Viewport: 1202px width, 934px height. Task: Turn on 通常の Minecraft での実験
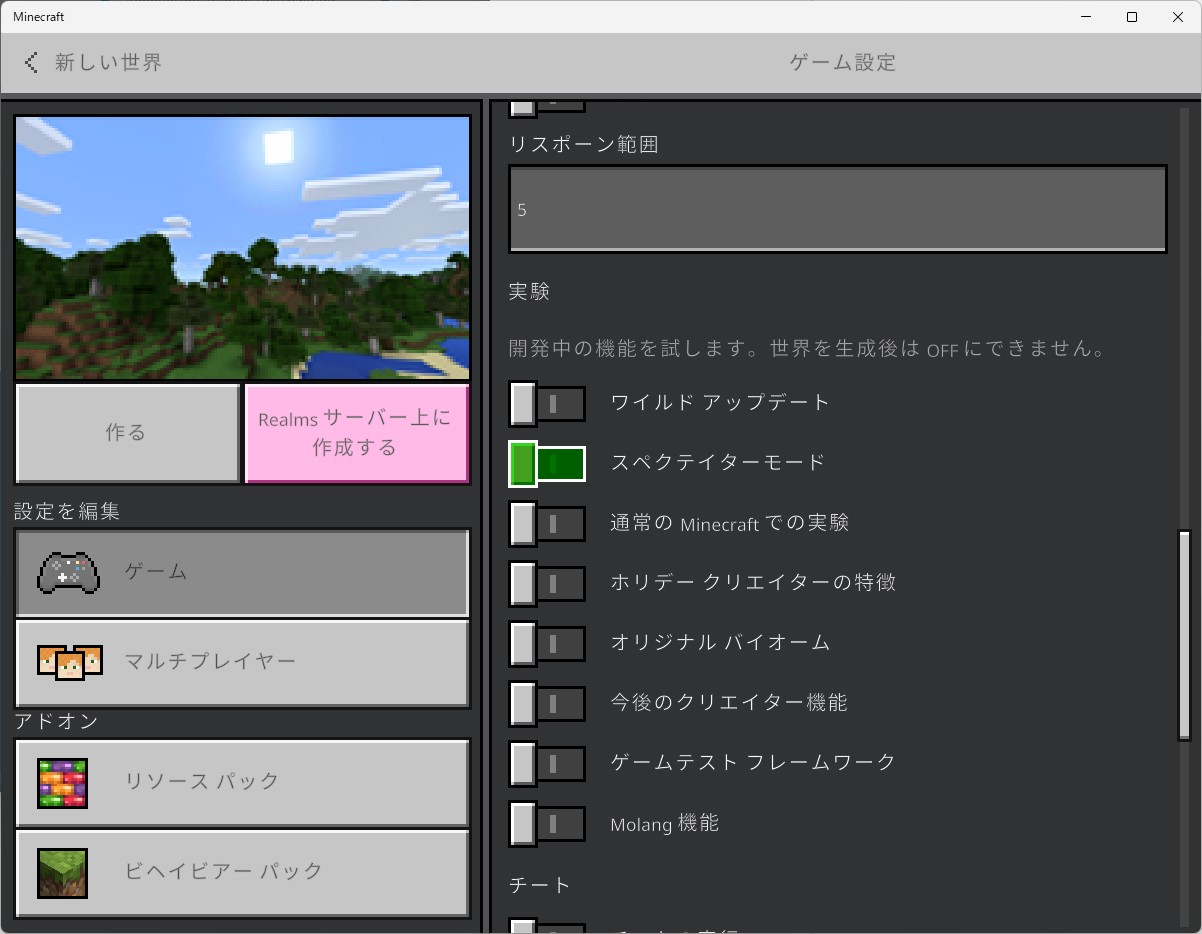pyautogui.click(x=547, y=523)
